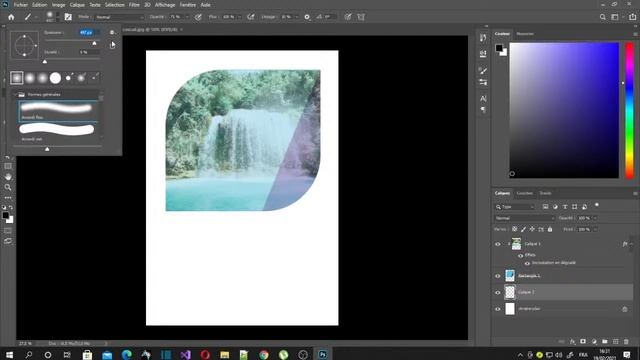Toggle pressure for opacity icon
The width and height of the screenshot is (640, 360).
click(198, 17)
